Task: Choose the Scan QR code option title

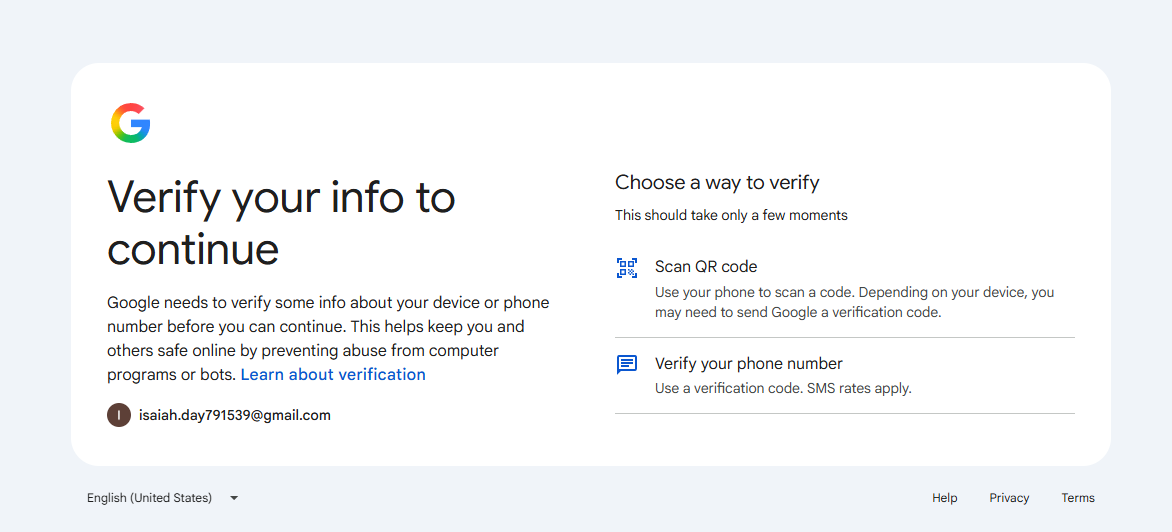Action: coord(706,267)
